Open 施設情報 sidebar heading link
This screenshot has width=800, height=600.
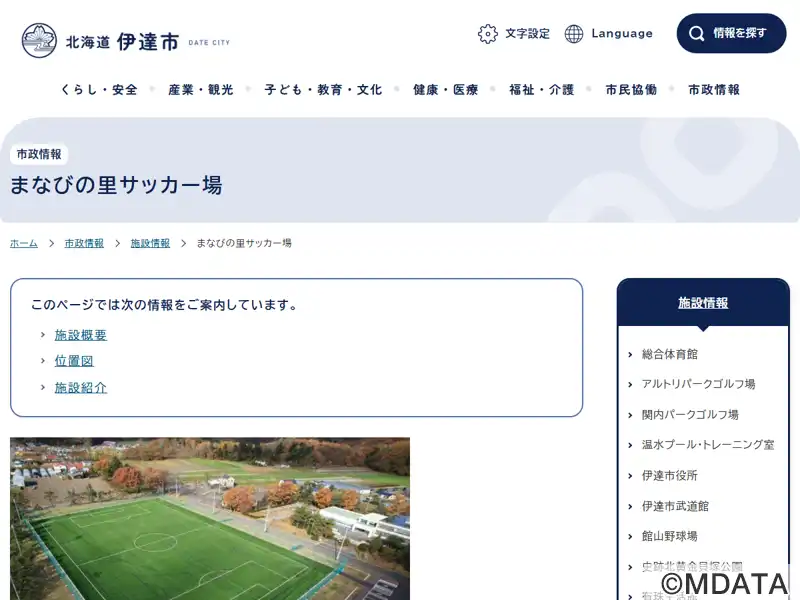coord(703,303)
